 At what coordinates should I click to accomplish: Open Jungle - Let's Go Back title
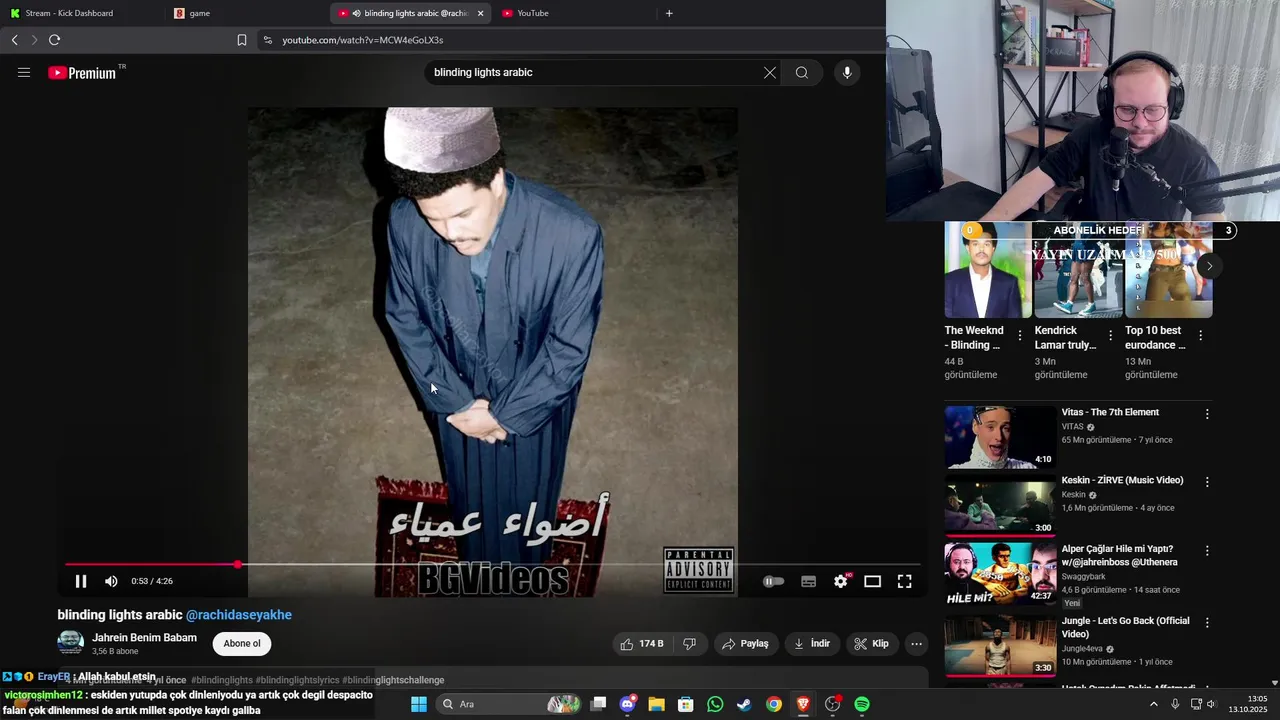pyautogui.click(x=1125, y=627)
